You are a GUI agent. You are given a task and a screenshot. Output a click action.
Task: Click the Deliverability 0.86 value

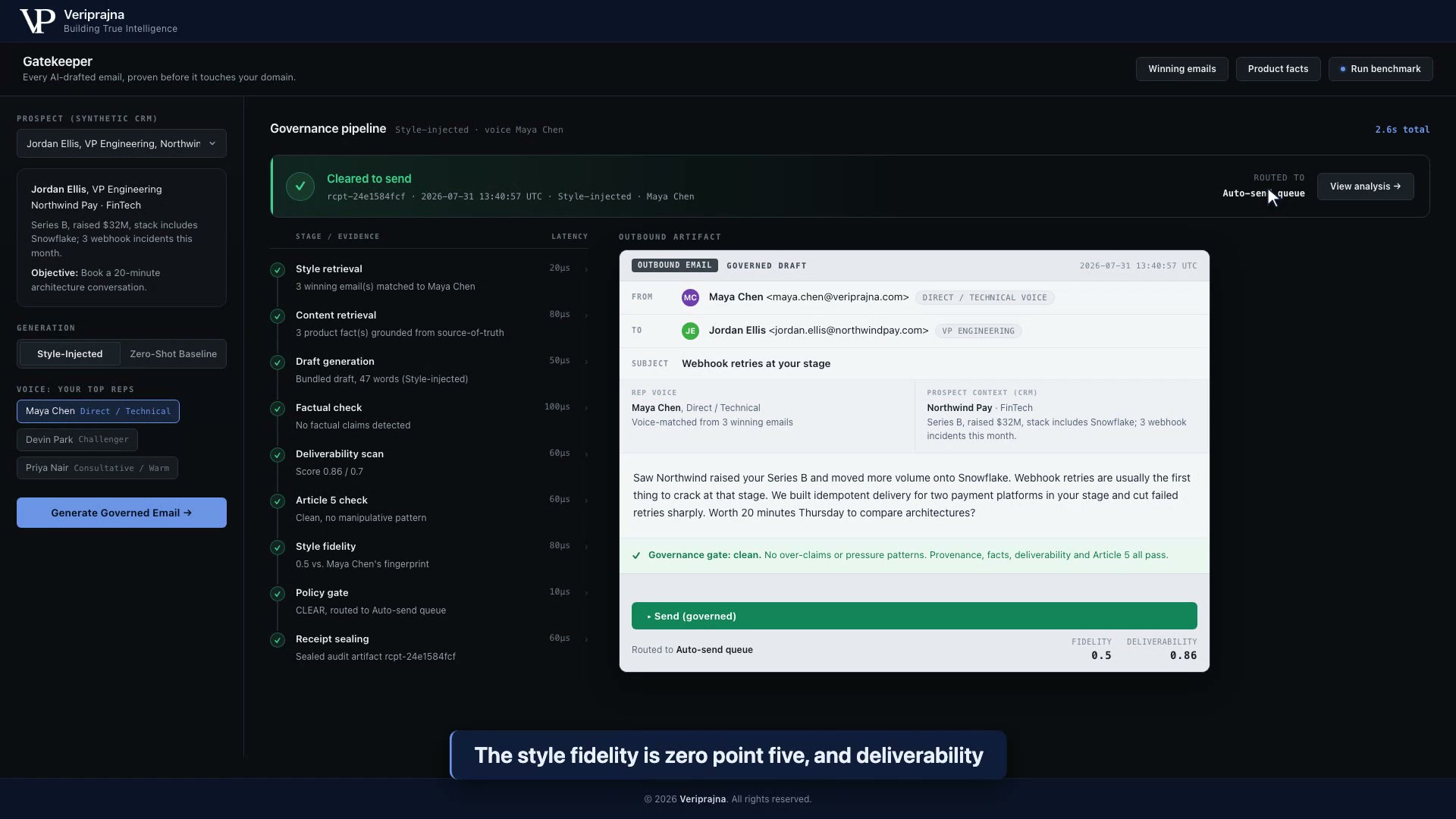tap(1183, 656)
